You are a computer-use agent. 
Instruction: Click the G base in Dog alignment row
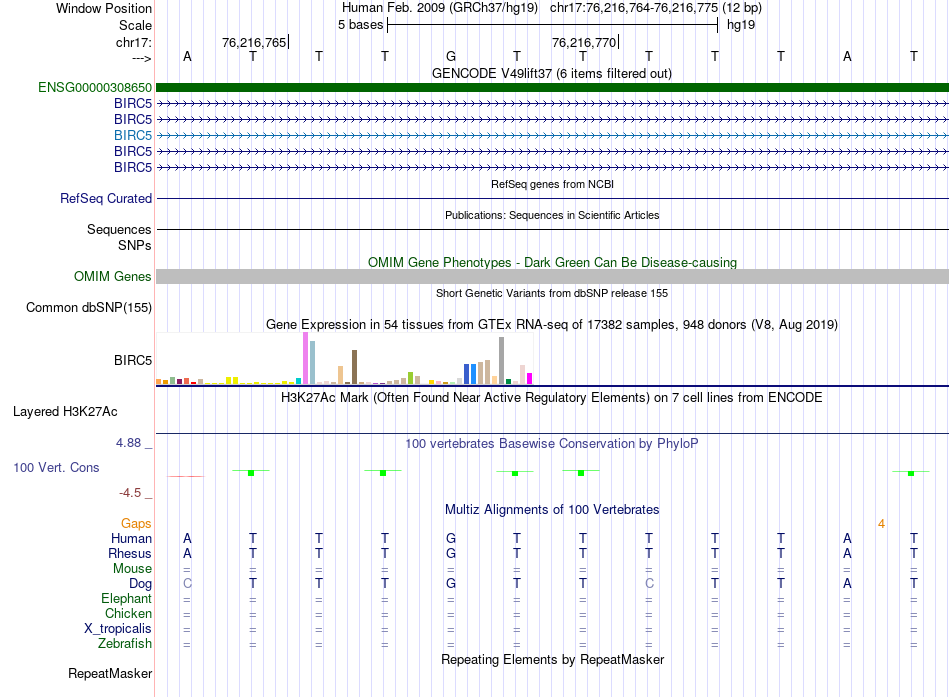coord(451,584)
